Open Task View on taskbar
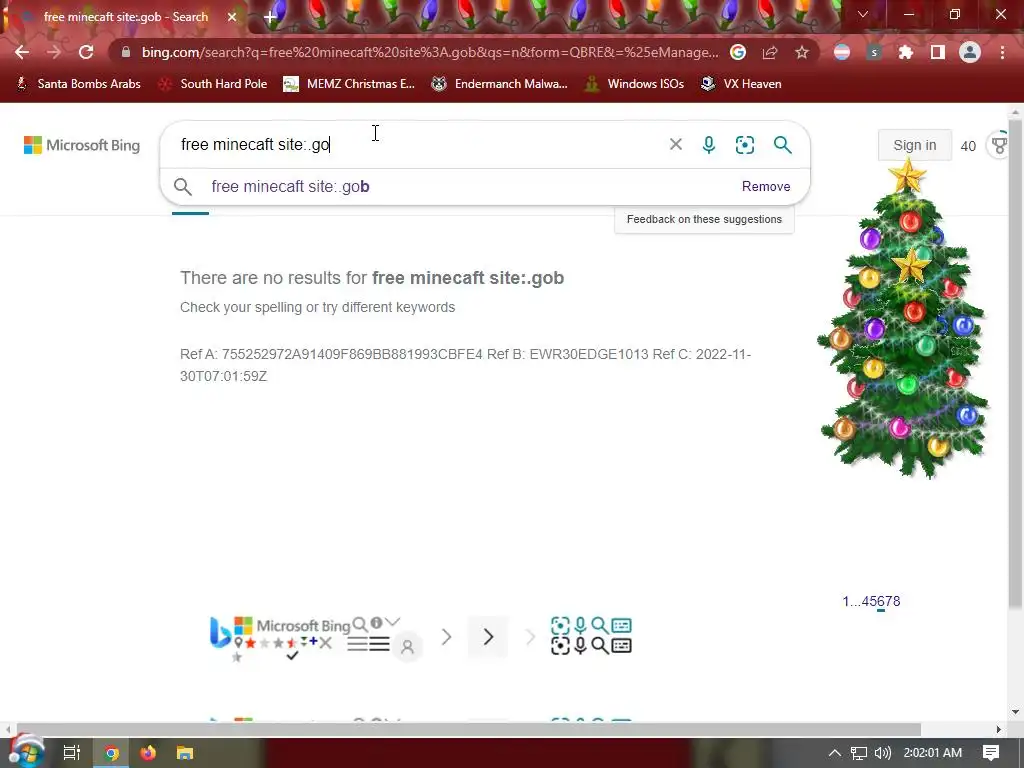The image size is (1024, 768). [x=72, y=753]
